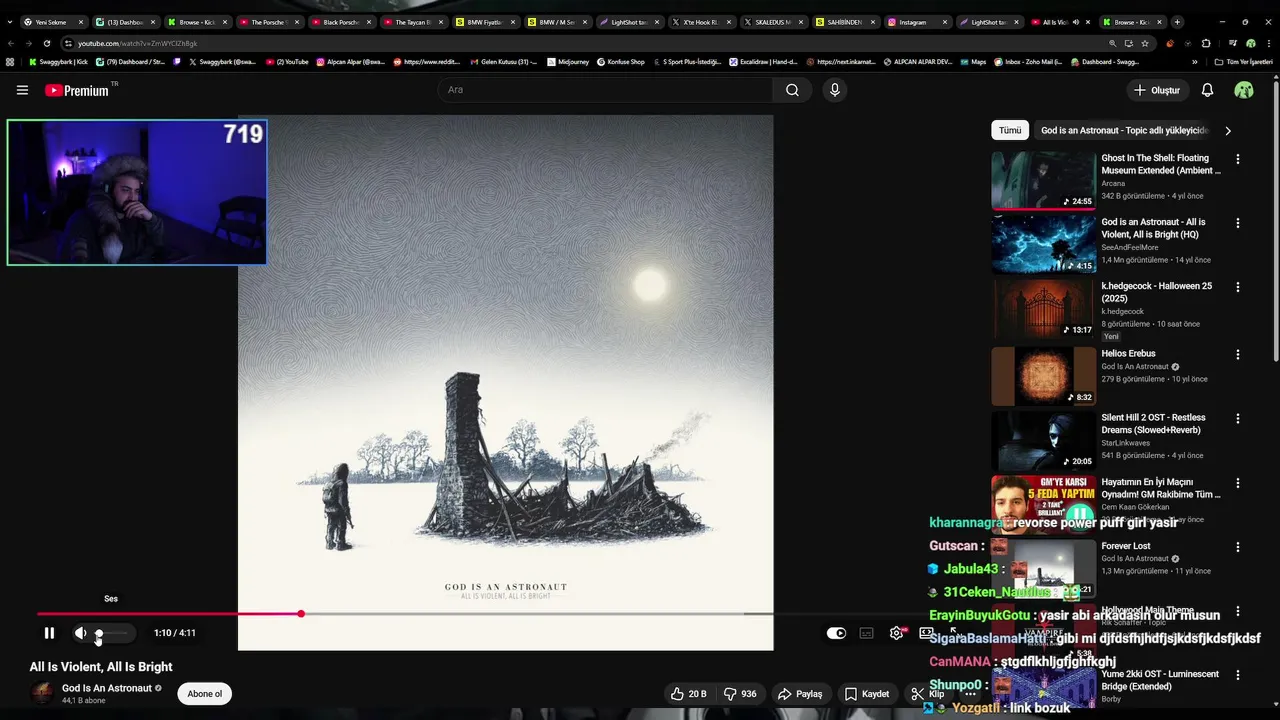The image size is (1280, 720).
Task: Open the account avatar menu
Action: 1244,90
